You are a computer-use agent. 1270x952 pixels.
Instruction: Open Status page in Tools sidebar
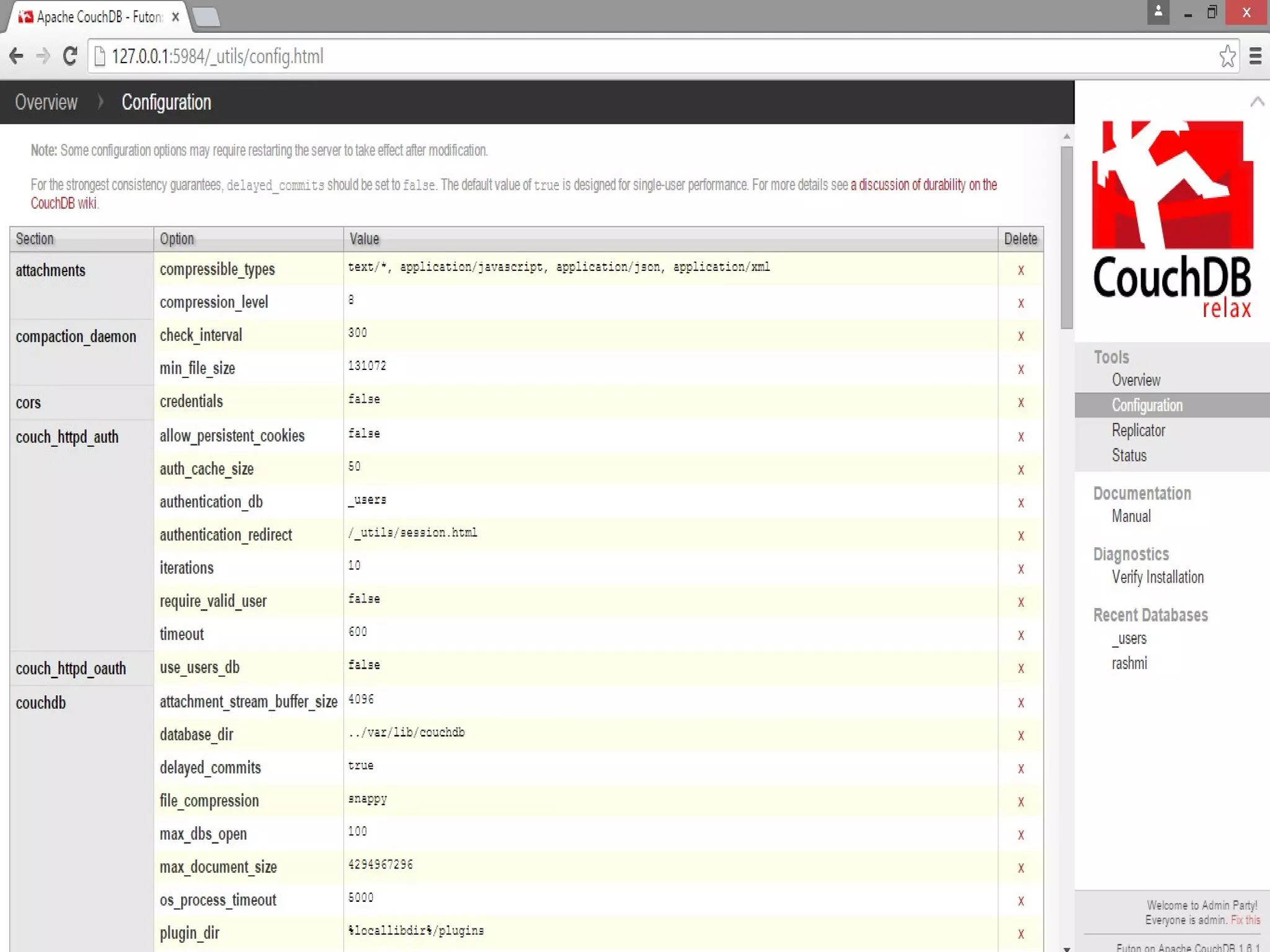pos(1129,456)
